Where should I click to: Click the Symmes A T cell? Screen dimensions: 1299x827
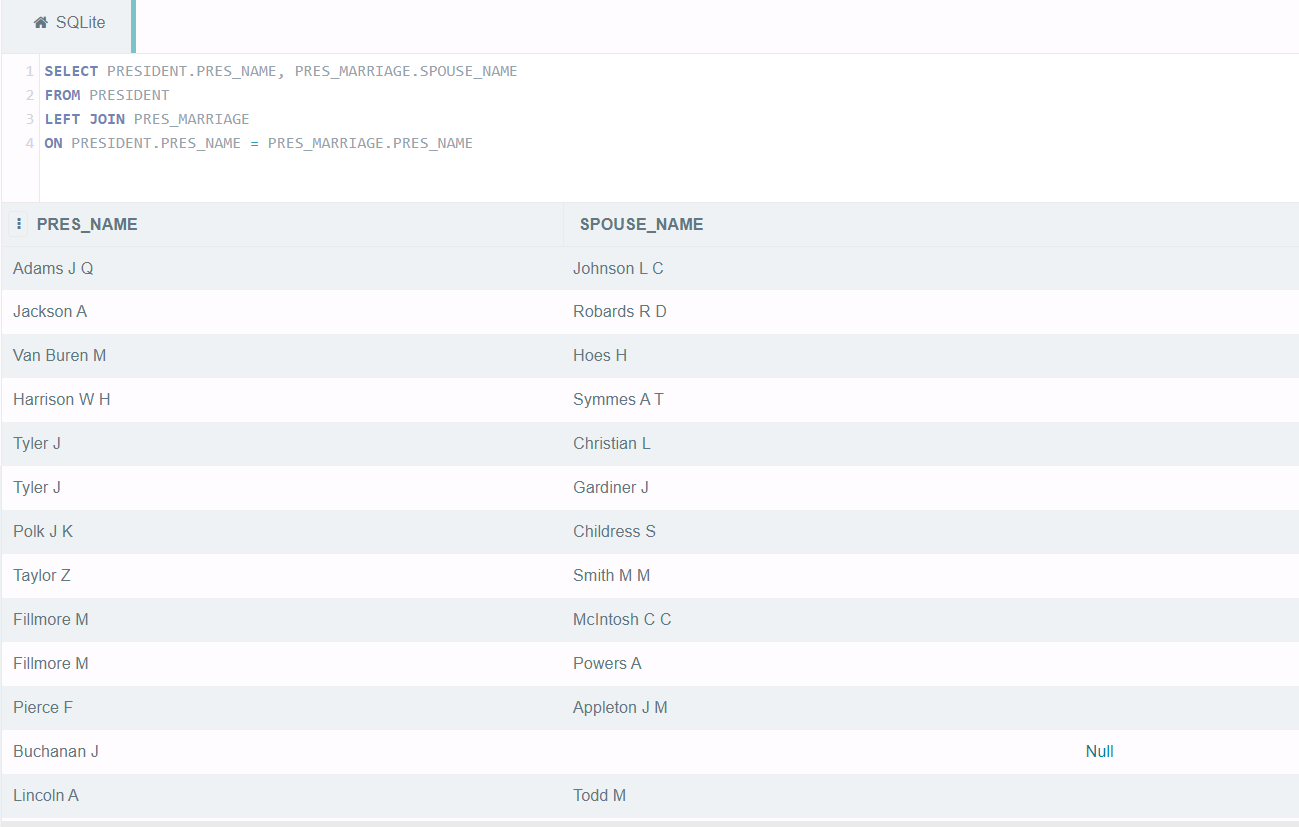(x=931, y=400)
